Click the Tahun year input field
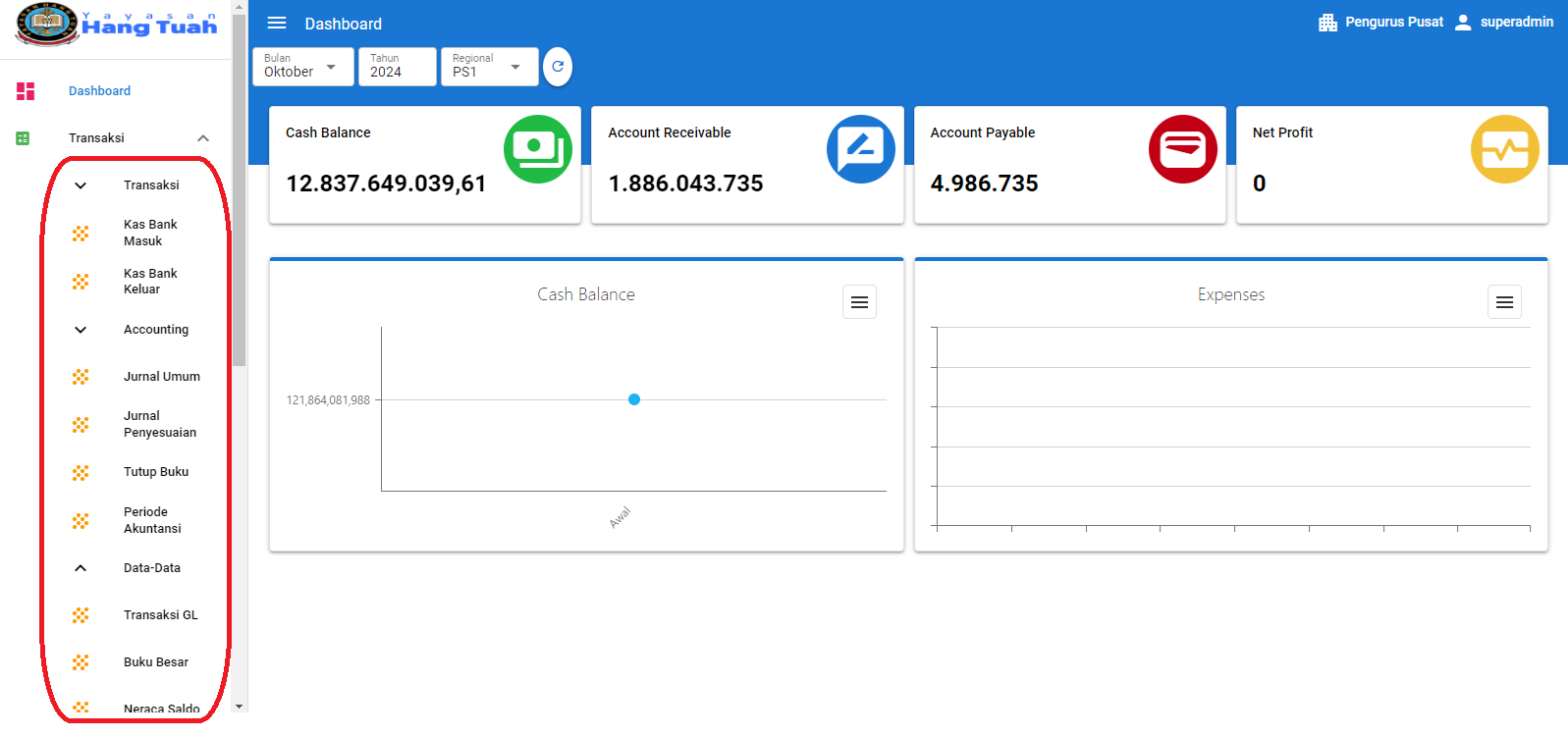 (397, 67)
